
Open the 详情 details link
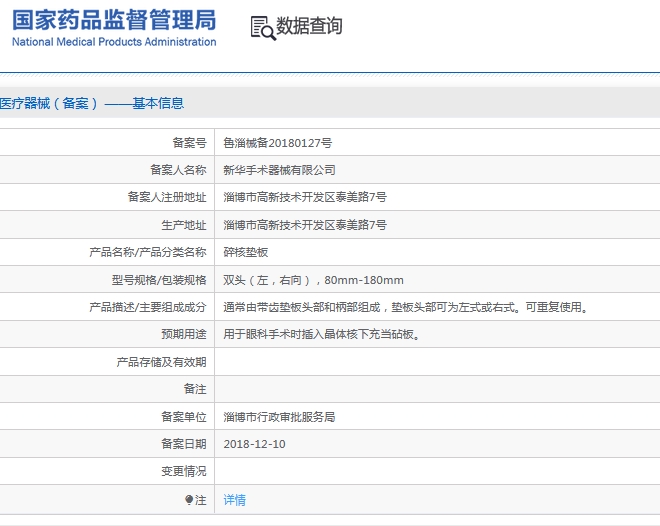[234, 500]
